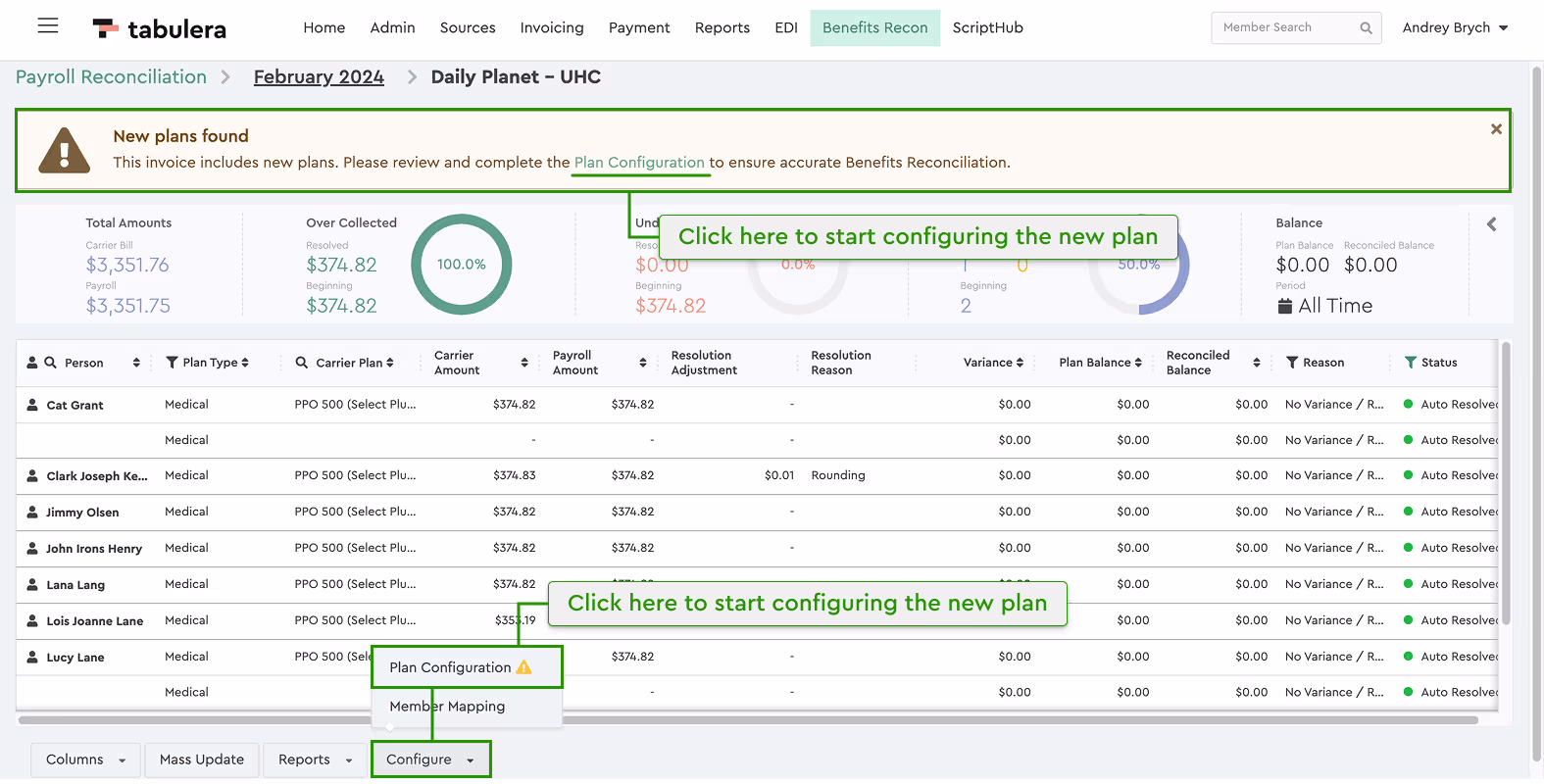Open the Status filter funnel icon
Viewport: 1544px width, 784px height.
click(x=1411, y=363)
